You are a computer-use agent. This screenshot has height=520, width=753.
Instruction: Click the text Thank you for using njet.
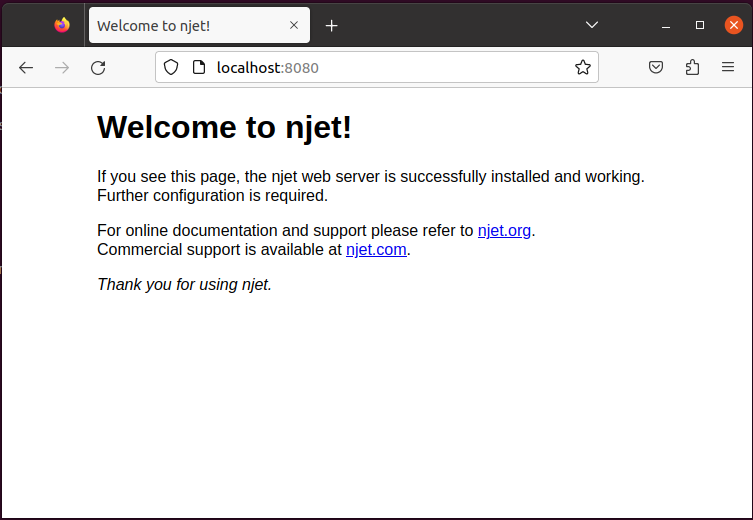tap(184, 284)
